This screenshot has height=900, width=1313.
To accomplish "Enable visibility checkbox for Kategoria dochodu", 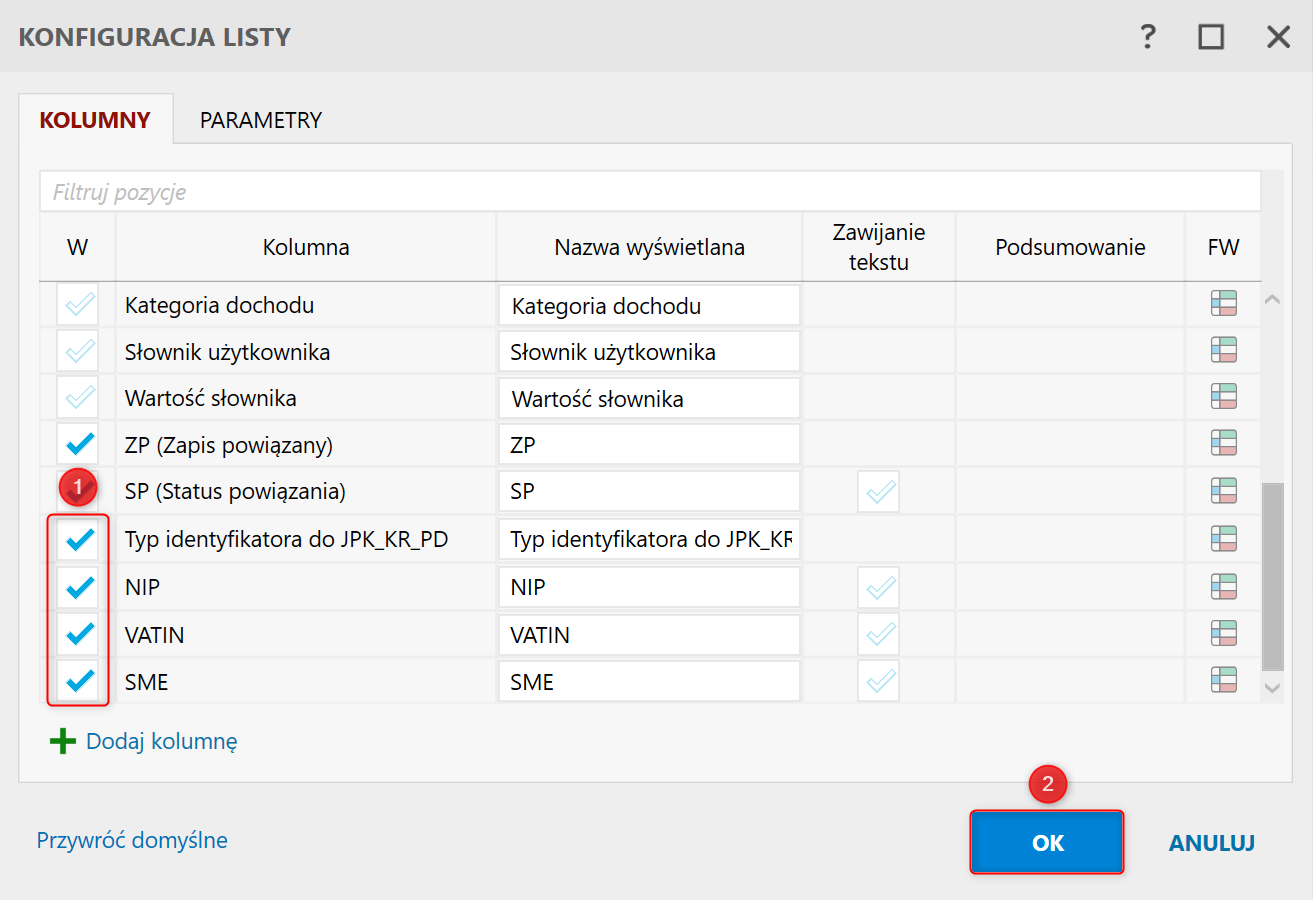I will [78, 304].
